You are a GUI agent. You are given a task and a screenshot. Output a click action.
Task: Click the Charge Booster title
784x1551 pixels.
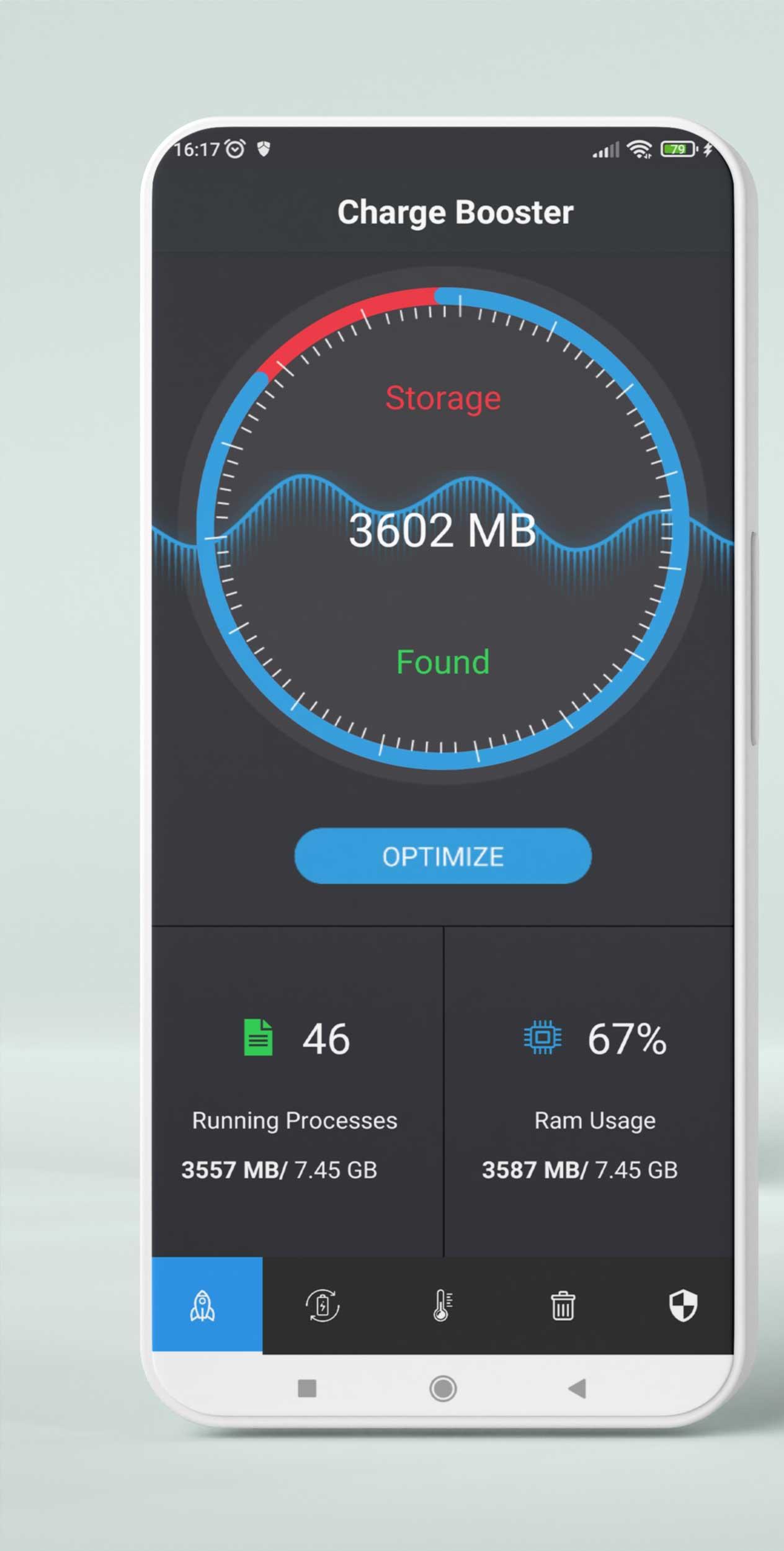(455, 213)
